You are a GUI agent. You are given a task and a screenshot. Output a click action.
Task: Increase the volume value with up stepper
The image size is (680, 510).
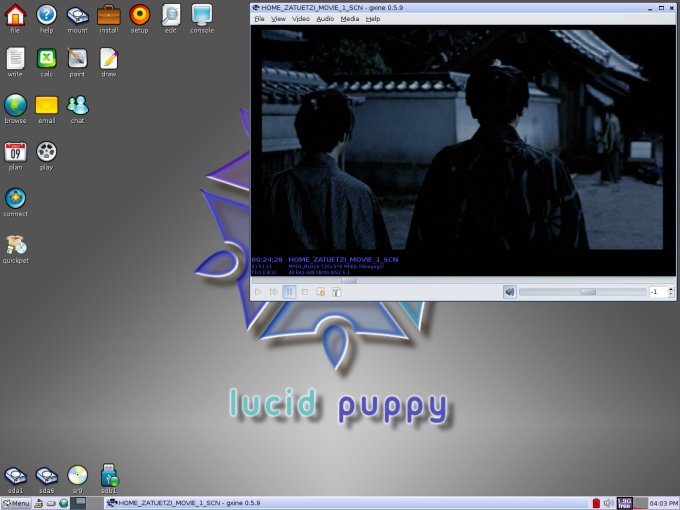tap(671, 289)
